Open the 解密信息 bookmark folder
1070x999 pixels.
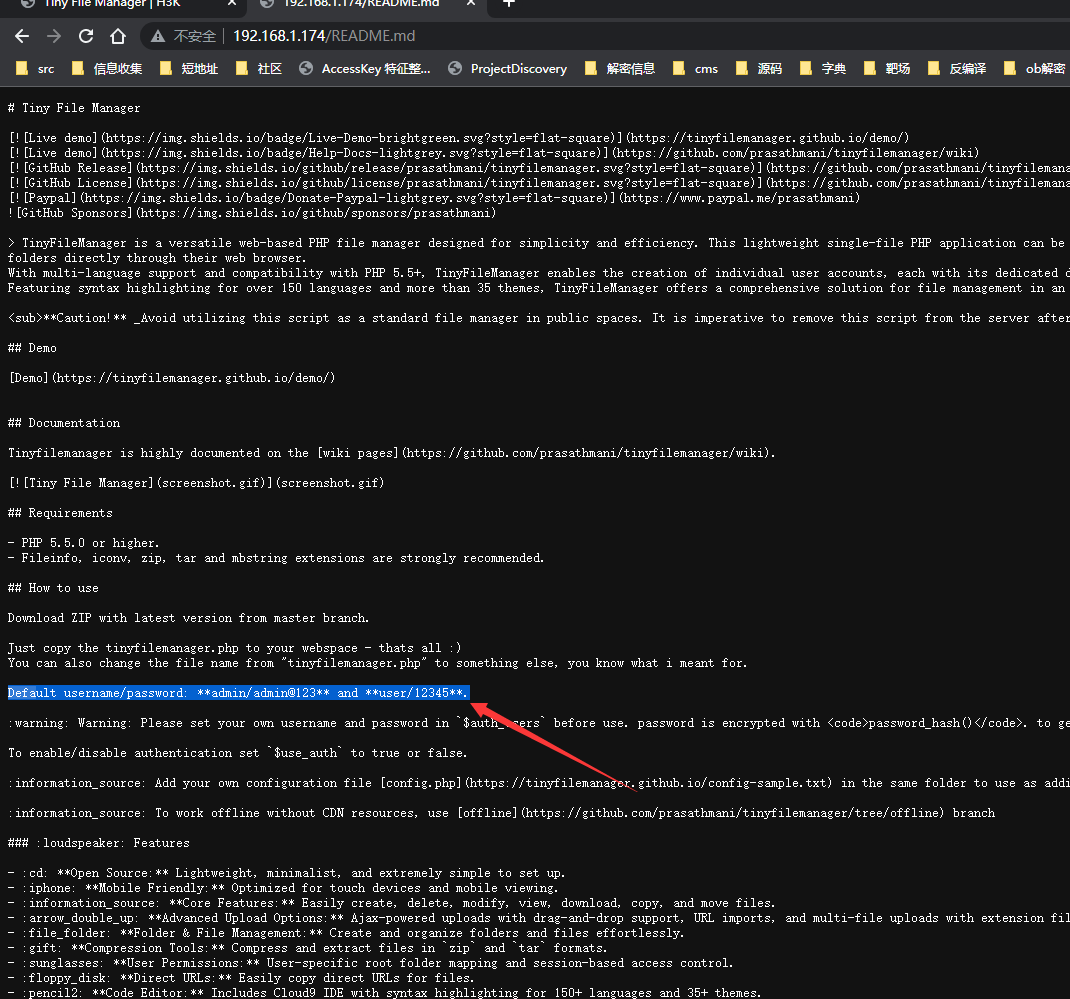click(619, 68)
